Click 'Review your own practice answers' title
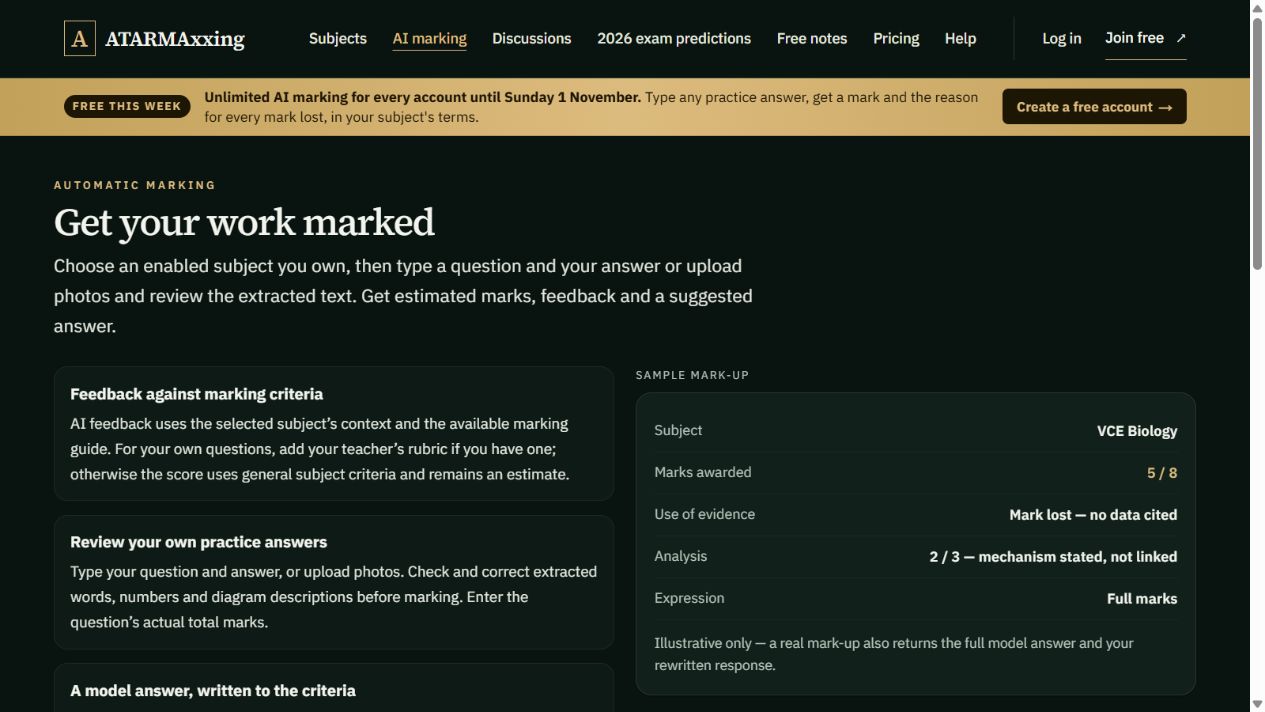Viewport: 1265px width, 712px height. point(199,542)
